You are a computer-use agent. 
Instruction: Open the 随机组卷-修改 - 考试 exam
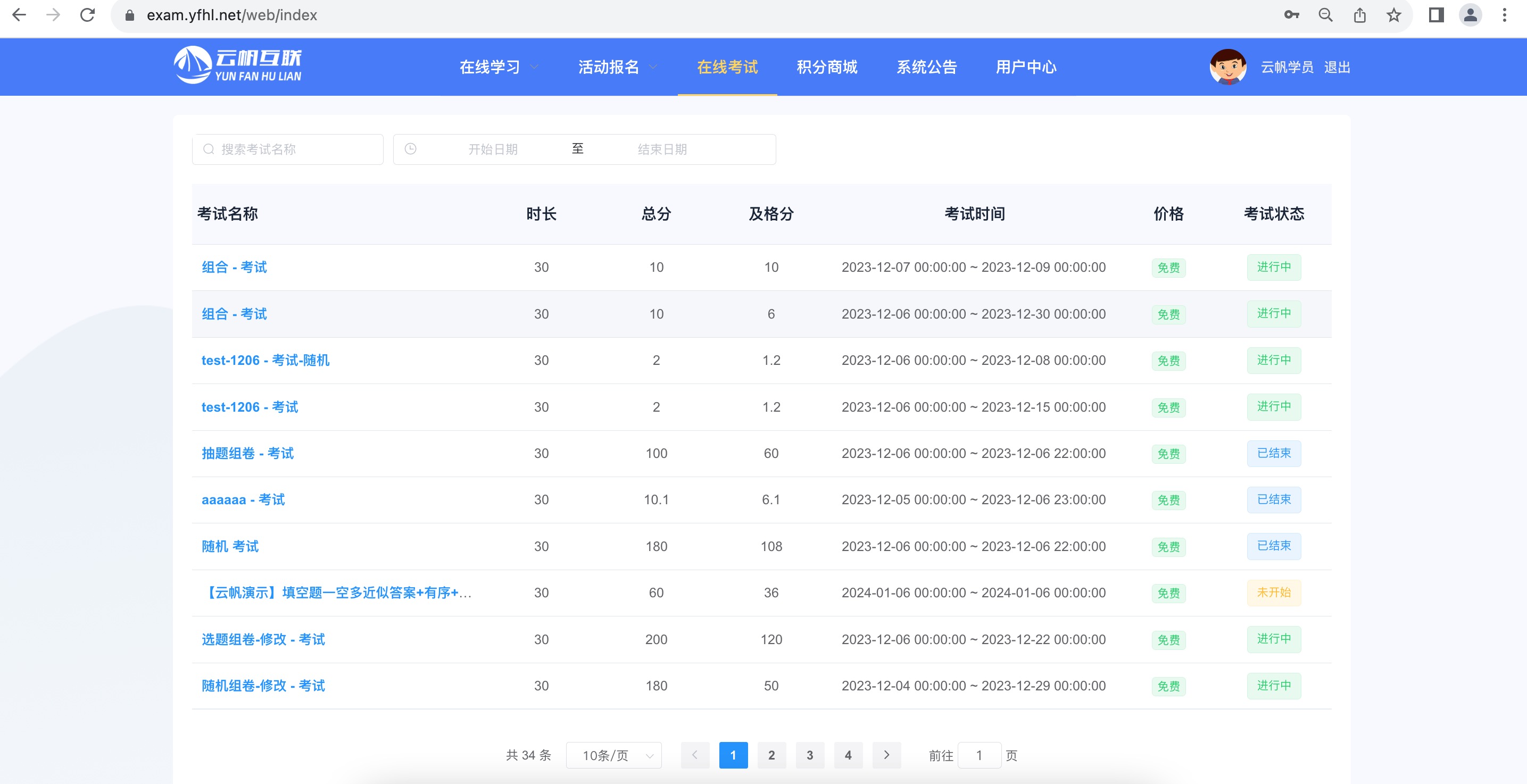(263, 686)
